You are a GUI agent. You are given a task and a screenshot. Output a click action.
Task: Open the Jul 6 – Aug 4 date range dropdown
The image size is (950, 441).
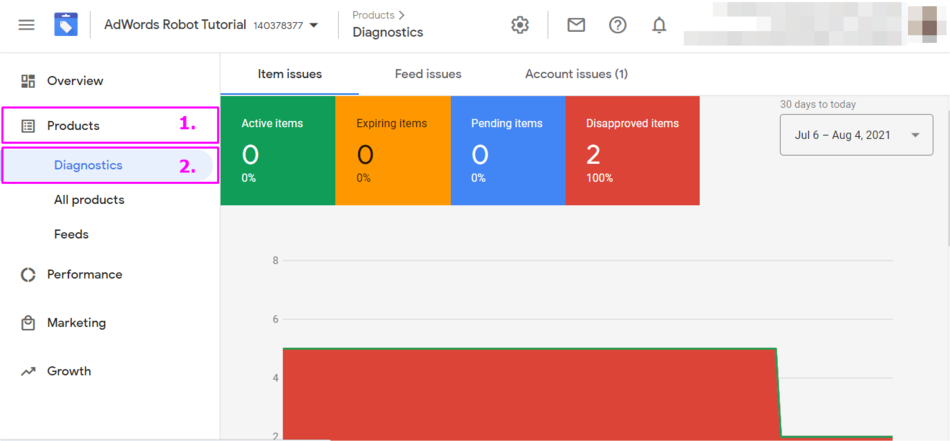coord(856,135)
